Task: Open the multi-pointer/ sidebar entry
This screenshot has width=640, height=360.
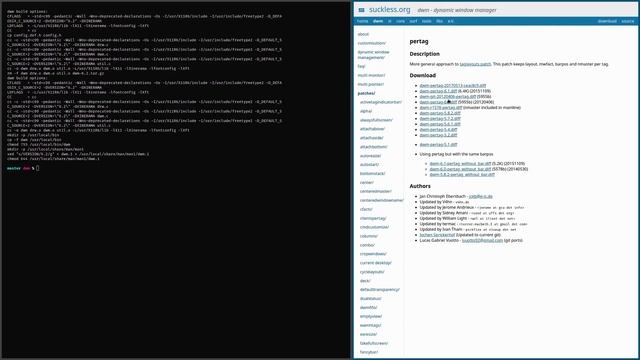Action: click(x=371, y=84)
